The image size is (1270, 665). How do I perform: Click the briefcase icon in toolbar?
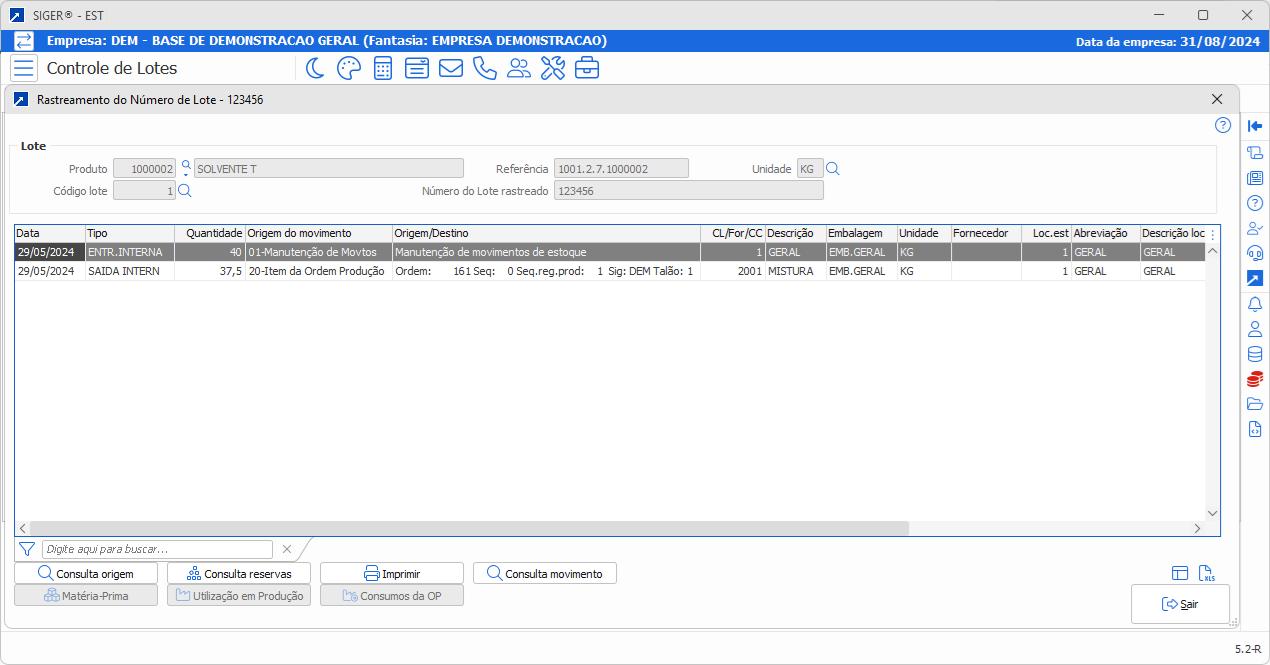point(586,68)
